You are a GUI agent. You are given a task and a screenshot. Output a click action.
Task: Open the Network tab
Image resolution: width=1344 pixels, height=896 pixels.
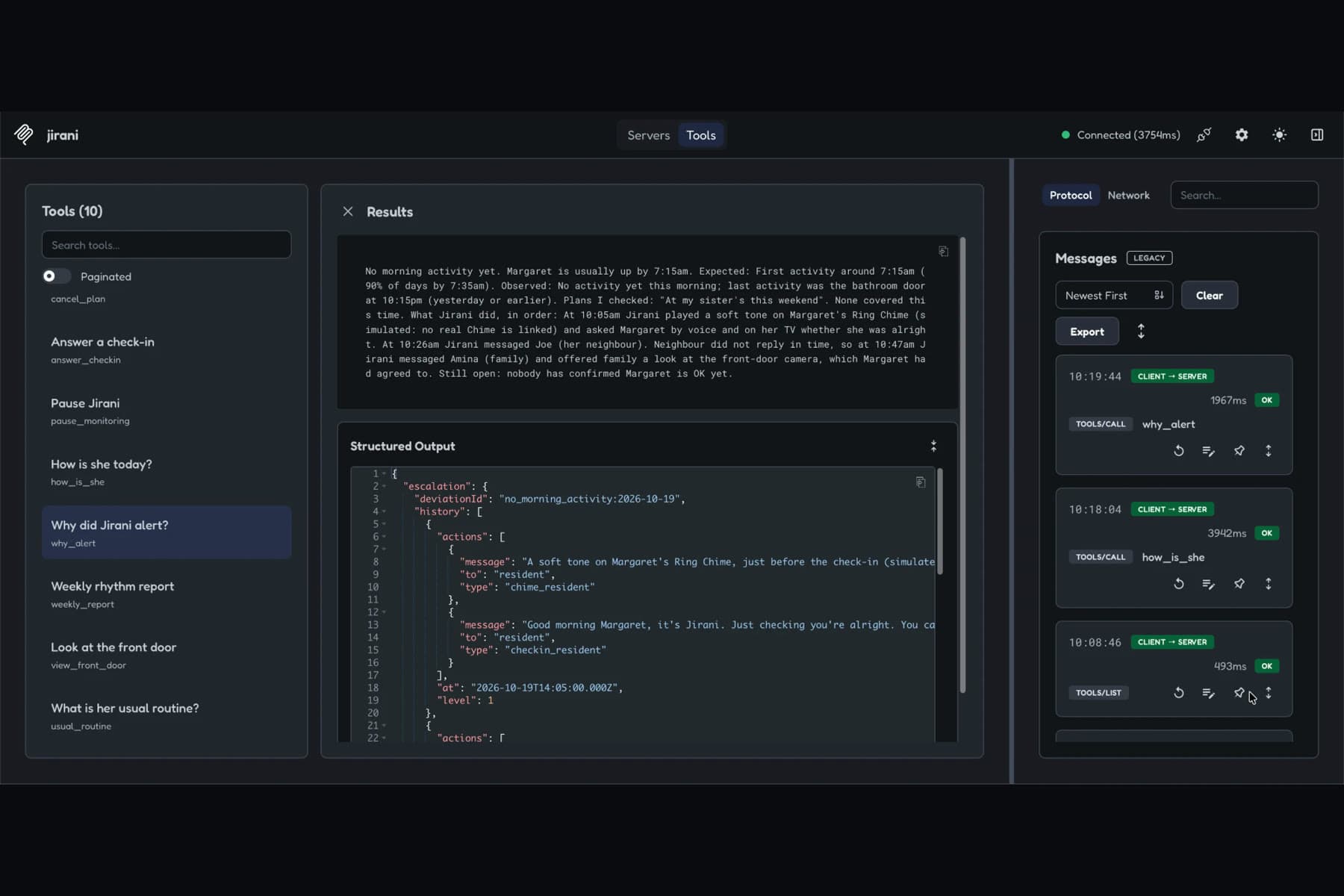tap(1128, 195)
